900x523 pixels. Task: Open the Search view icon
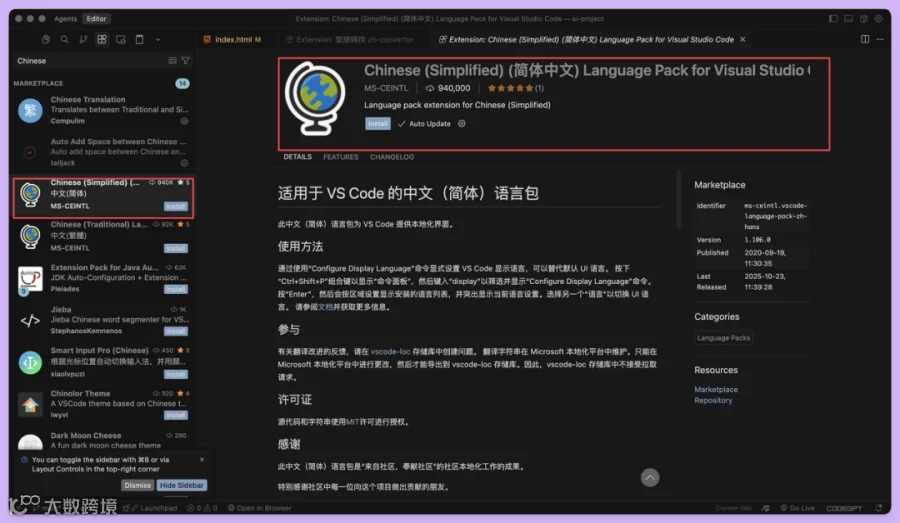(64, 40)
